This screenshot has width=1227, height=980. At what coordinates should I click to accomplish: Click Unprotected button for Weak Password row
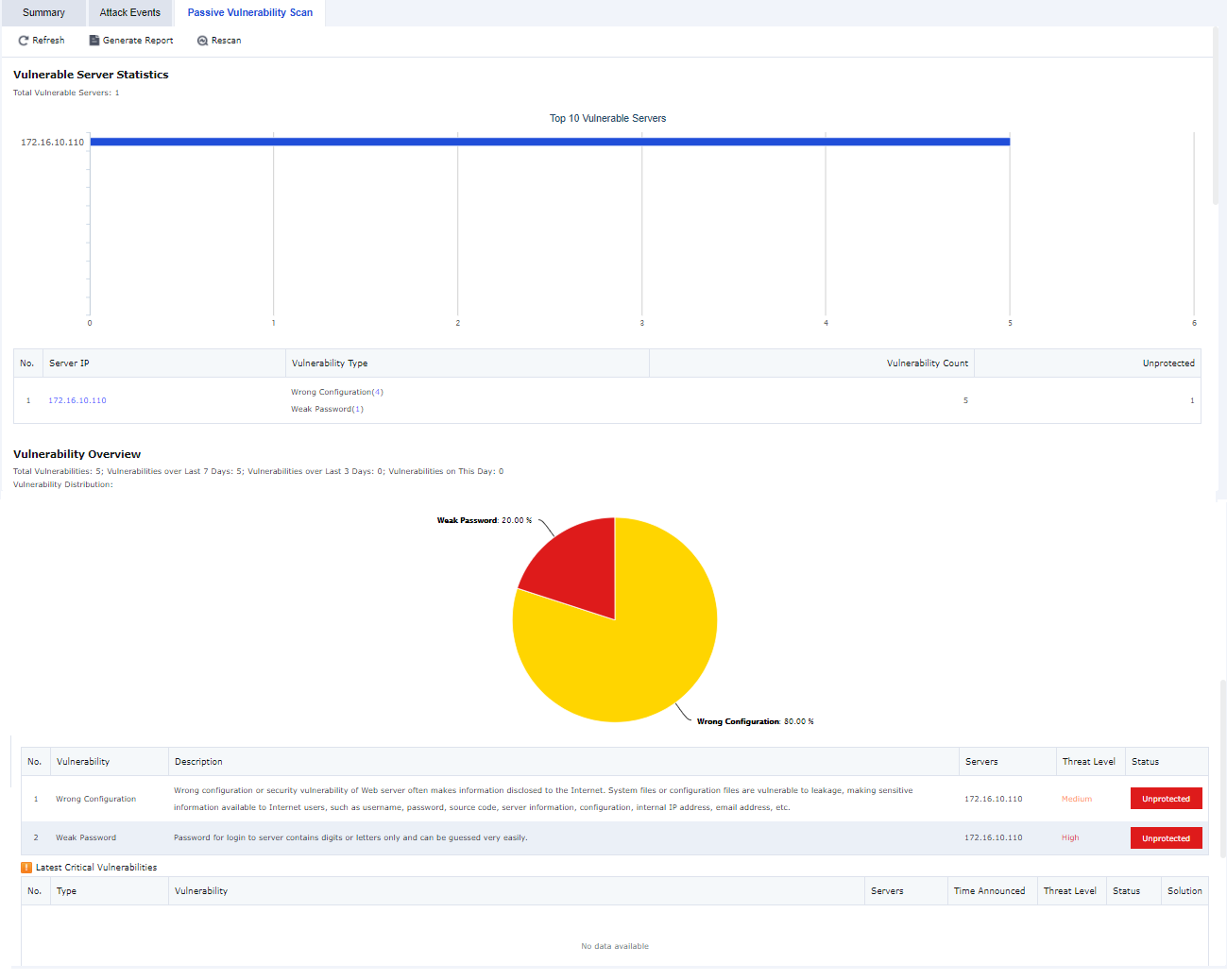click(x=1166, y=838)
